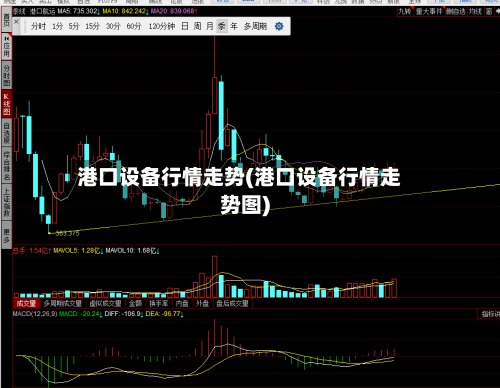Select monthly 月 K-line period
The width and height of the screenshot is (500, 388).
[210, 26]
